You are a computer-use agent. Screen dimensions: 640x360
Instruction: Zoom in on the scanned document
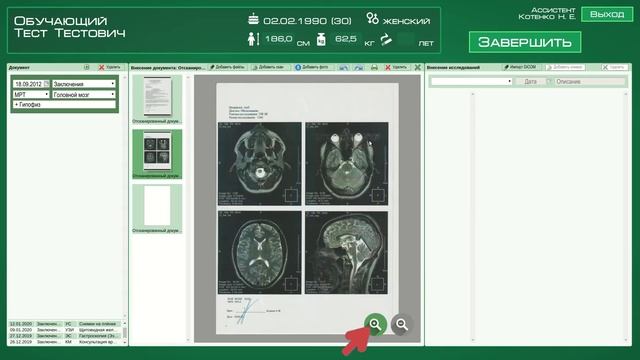click(x=376, y=324)
